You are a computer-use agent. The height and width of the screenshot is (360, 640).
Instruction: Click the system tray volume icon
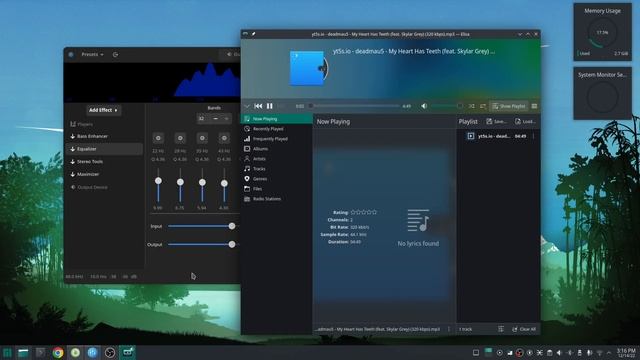[x=559, y=353]
